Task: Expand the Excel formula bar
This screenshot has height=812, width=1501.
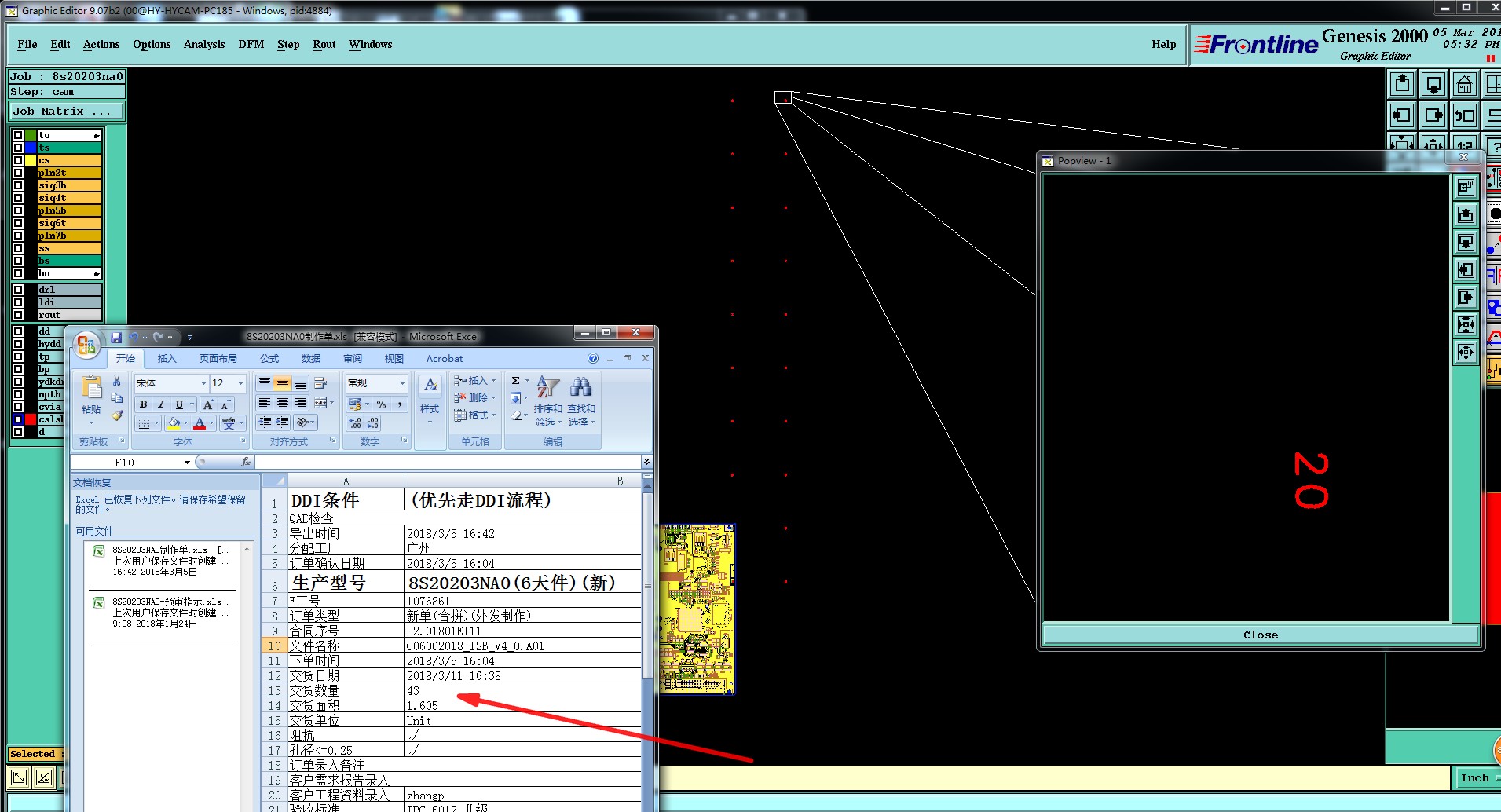Action: 646,462
